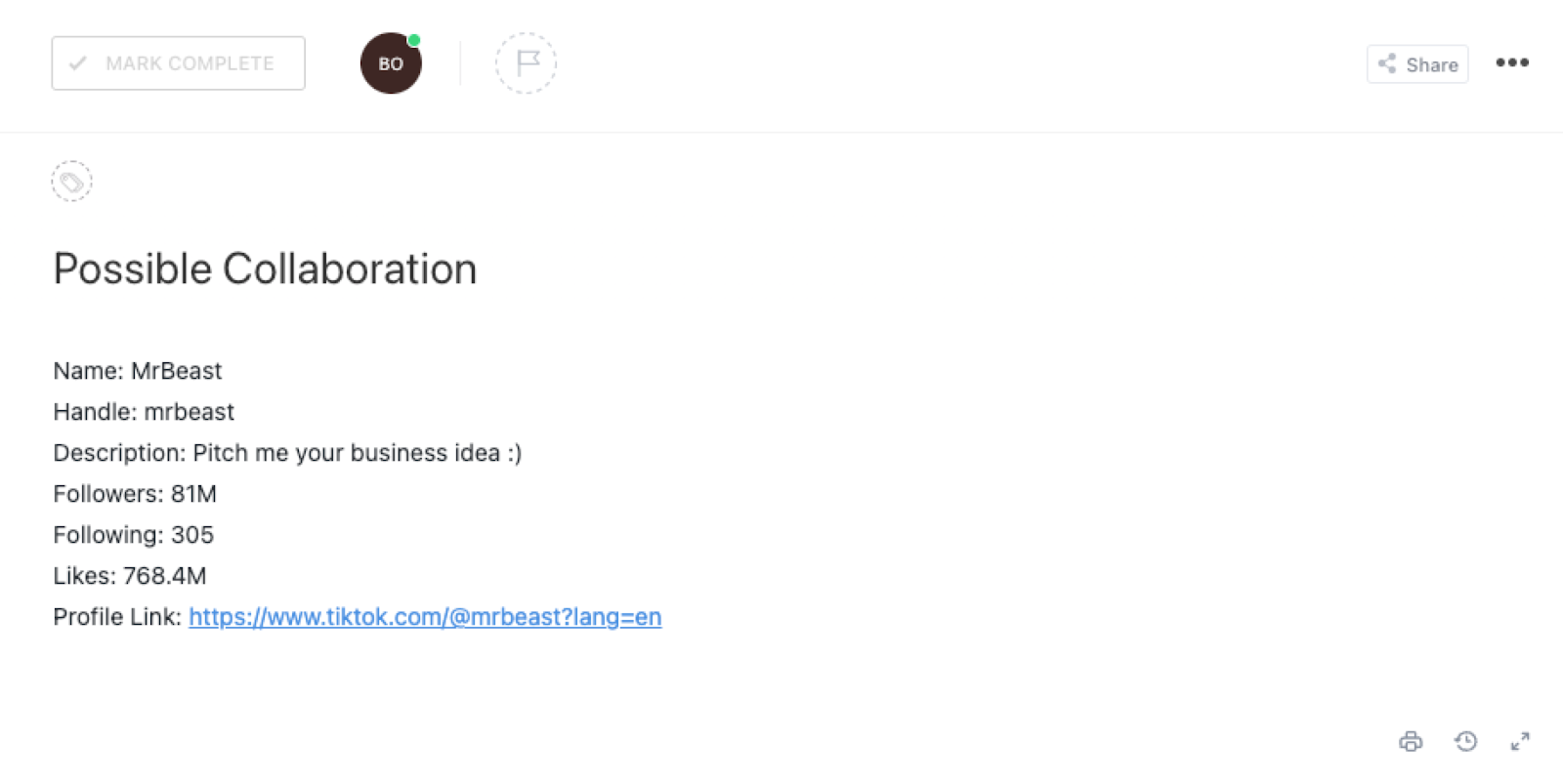Image resolution: width=1563 pixels, height=784 pixels.
Task: Click the checkmark inside Mark Complete
Action: point(78,63)
